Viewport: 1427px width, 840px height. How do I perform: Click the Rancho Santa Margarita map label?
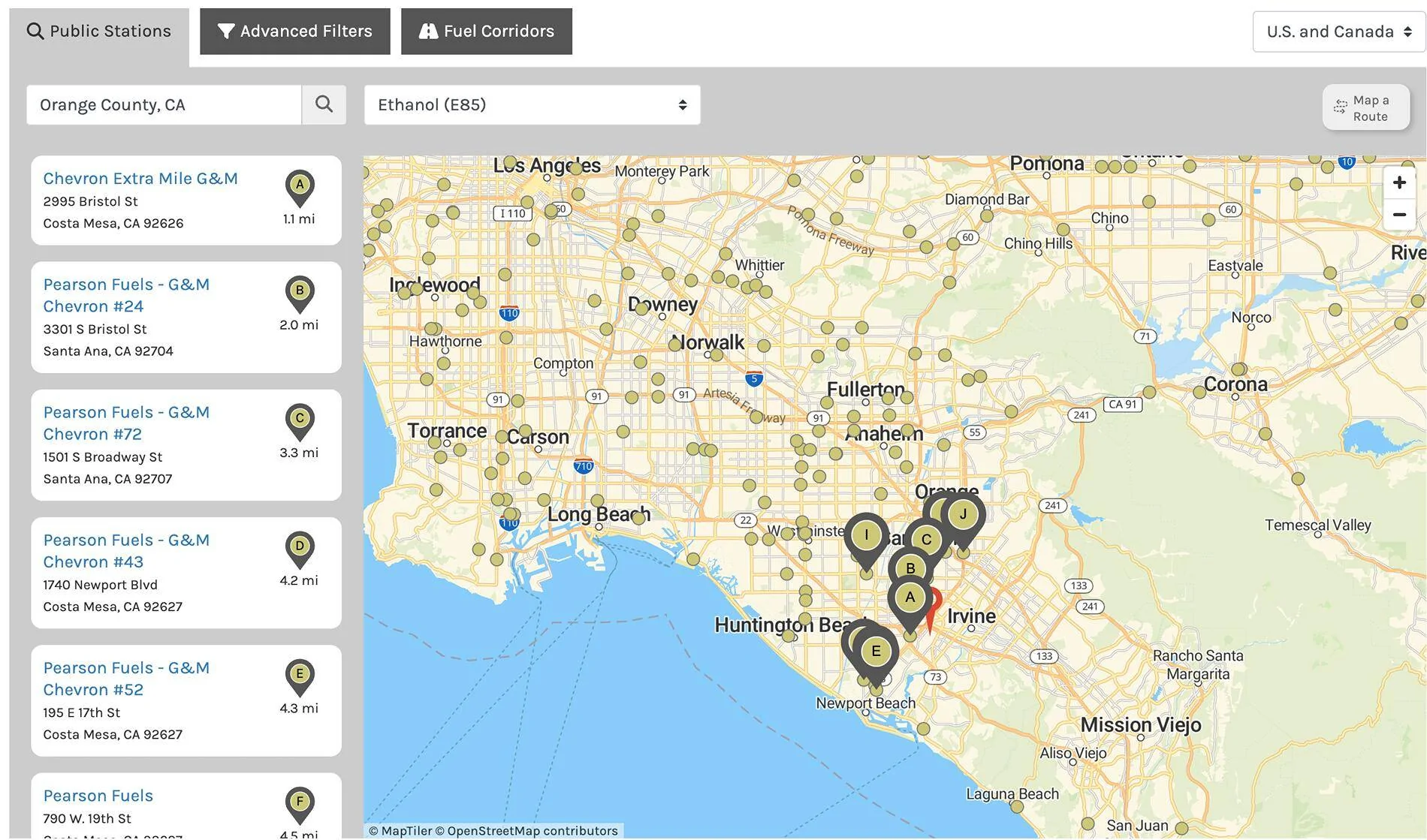coord(1198,664)
